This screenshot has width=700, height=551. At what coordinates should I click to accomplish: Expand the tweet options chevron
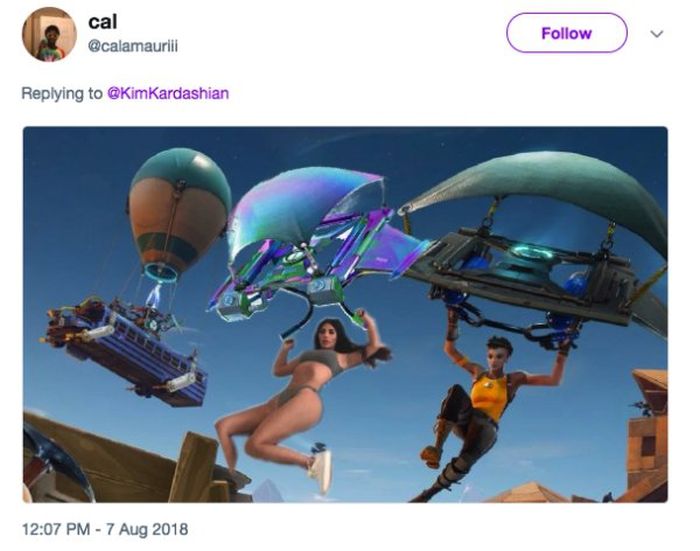656,34
